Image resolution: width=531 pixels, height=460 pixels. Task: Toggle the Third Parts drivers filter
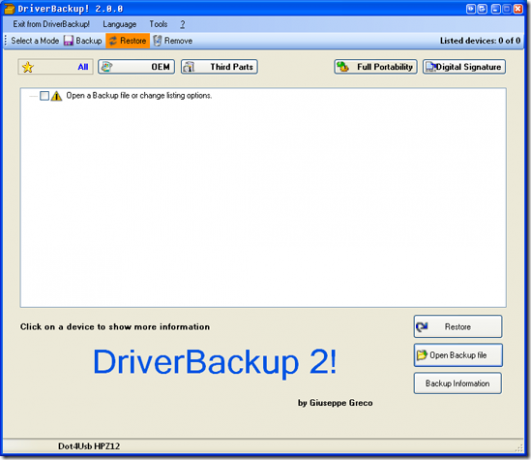pyautogui.click(x=219, y=67)
